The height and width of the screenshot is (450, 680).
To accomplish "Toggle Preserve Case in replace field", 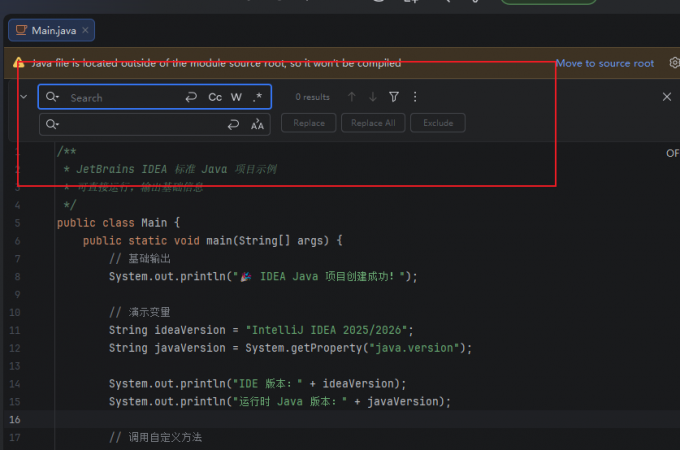I will 257,125.
